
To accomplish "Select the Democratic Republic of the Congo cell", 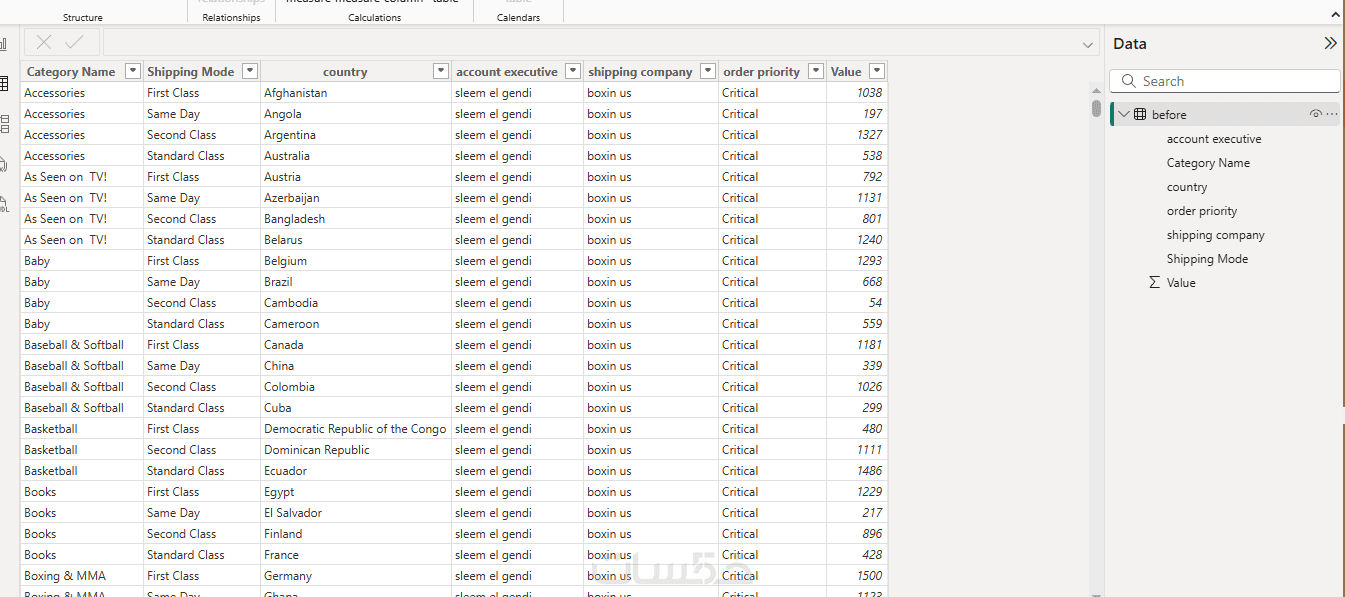I will tap(356, 429).
